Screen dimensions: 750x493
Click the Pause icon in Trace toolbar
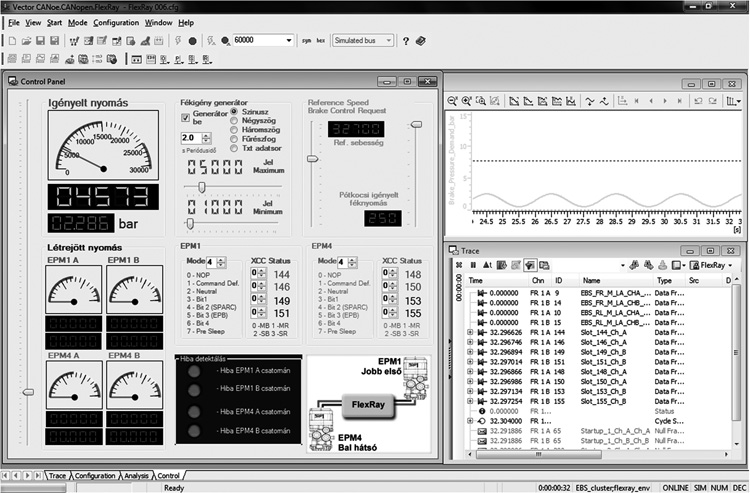(x=473, y=265)
